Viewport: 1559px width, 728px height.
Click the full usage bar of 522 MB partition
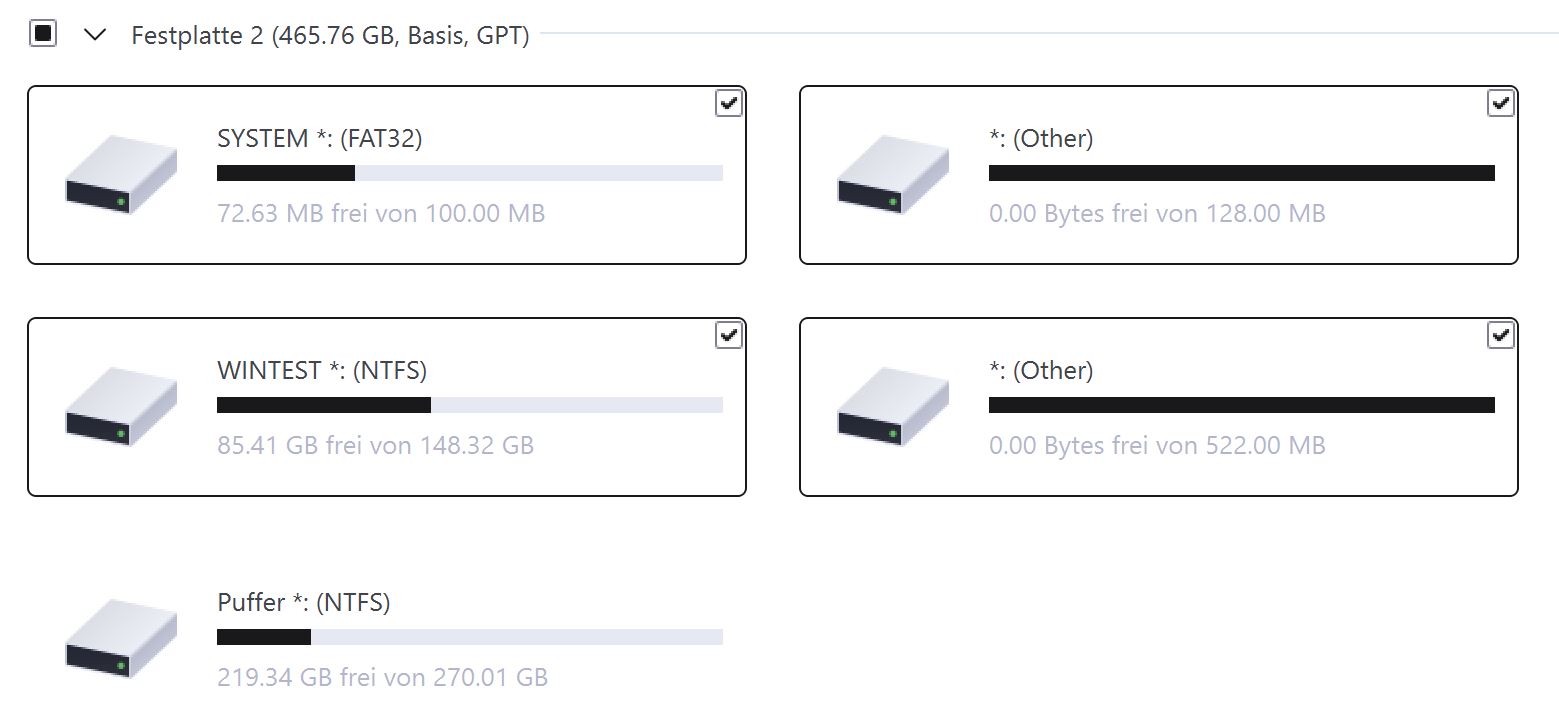[1241, 405]
